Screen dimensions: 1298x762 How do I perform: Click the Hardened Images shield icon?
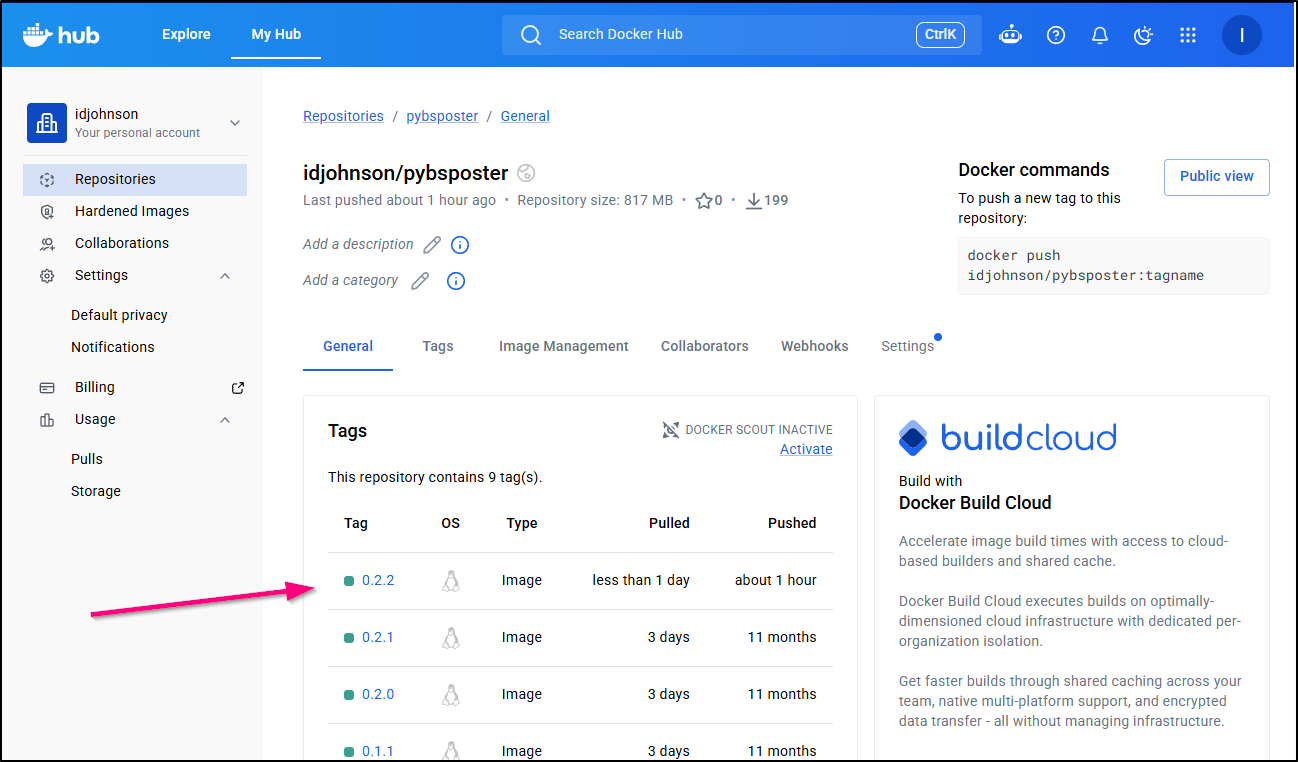click(47, 212)
